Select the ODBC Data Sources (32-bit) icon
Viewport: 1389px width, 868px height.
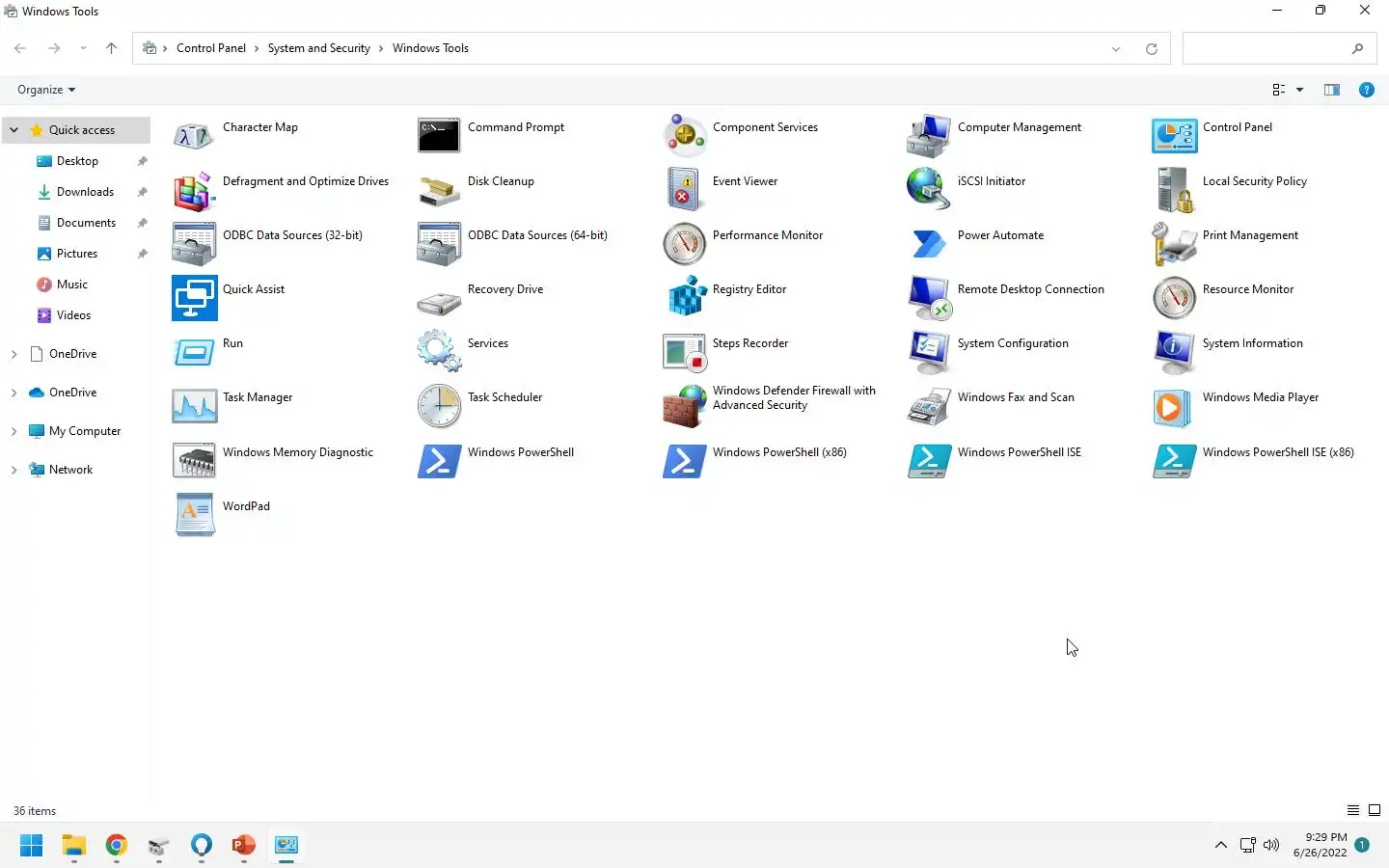click(x=194, y=244)
